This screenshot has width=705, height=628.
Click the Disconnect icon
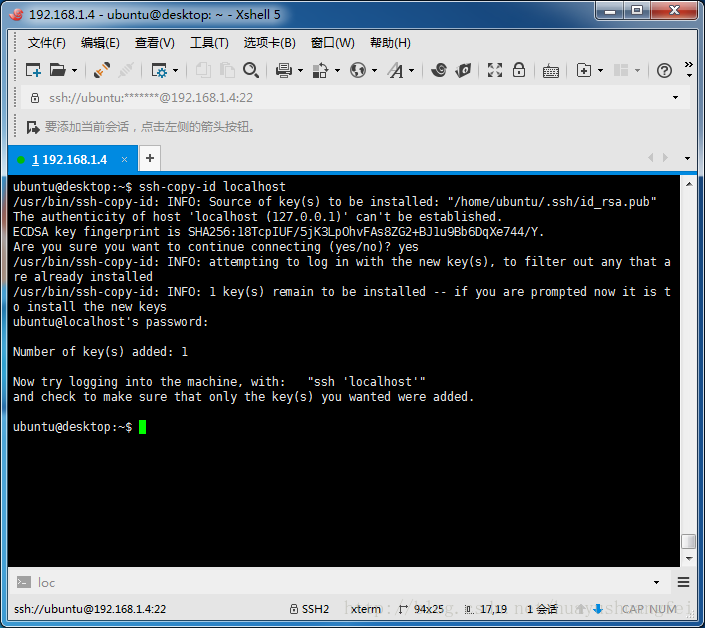click(x=126, y=70)
